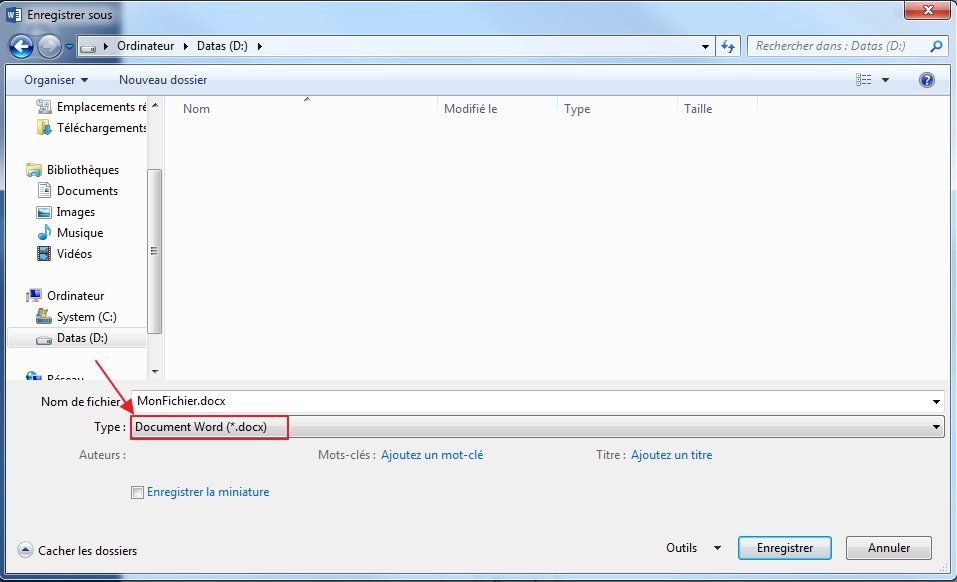Click the change view icon
Viewport: 957px width, 582px height.
(x=864, y=80)
